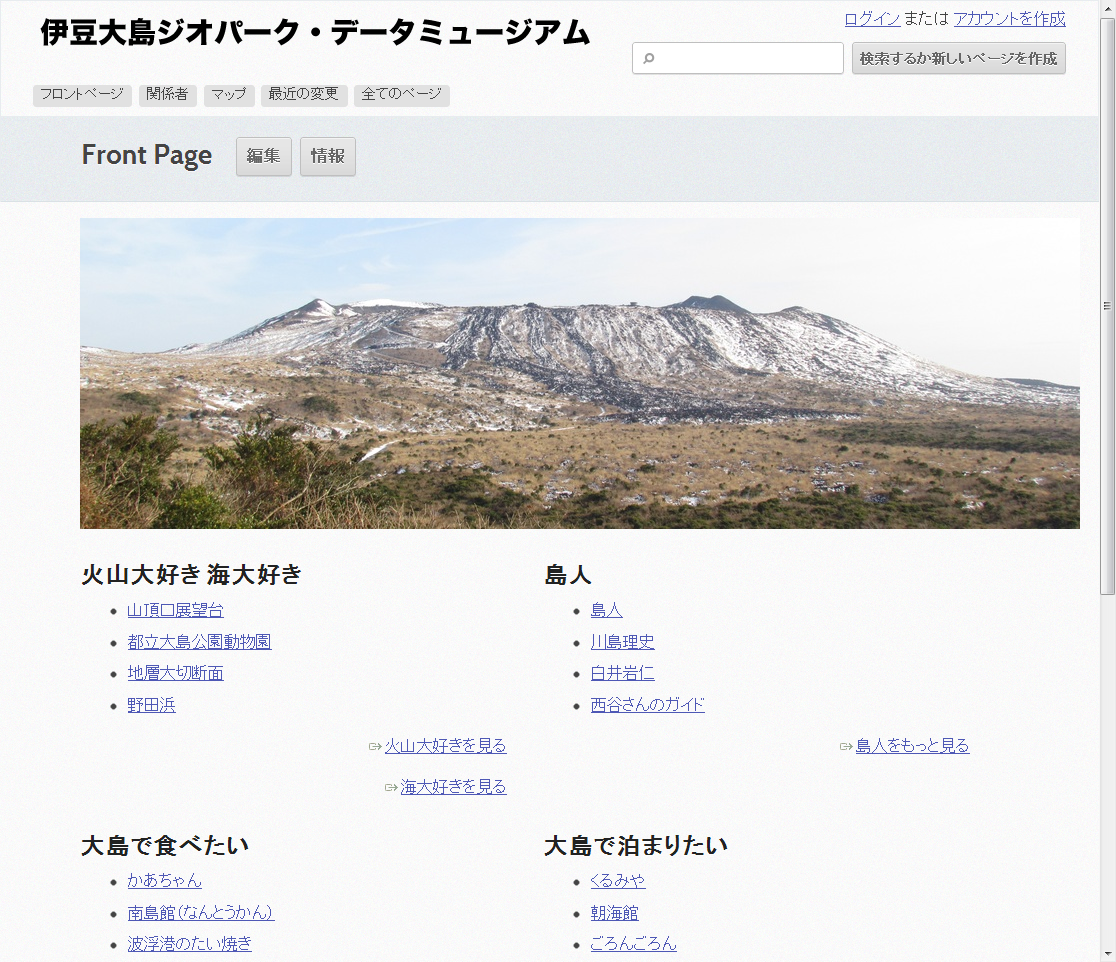Follow the 島人をもっと見る link

[912, 746]
